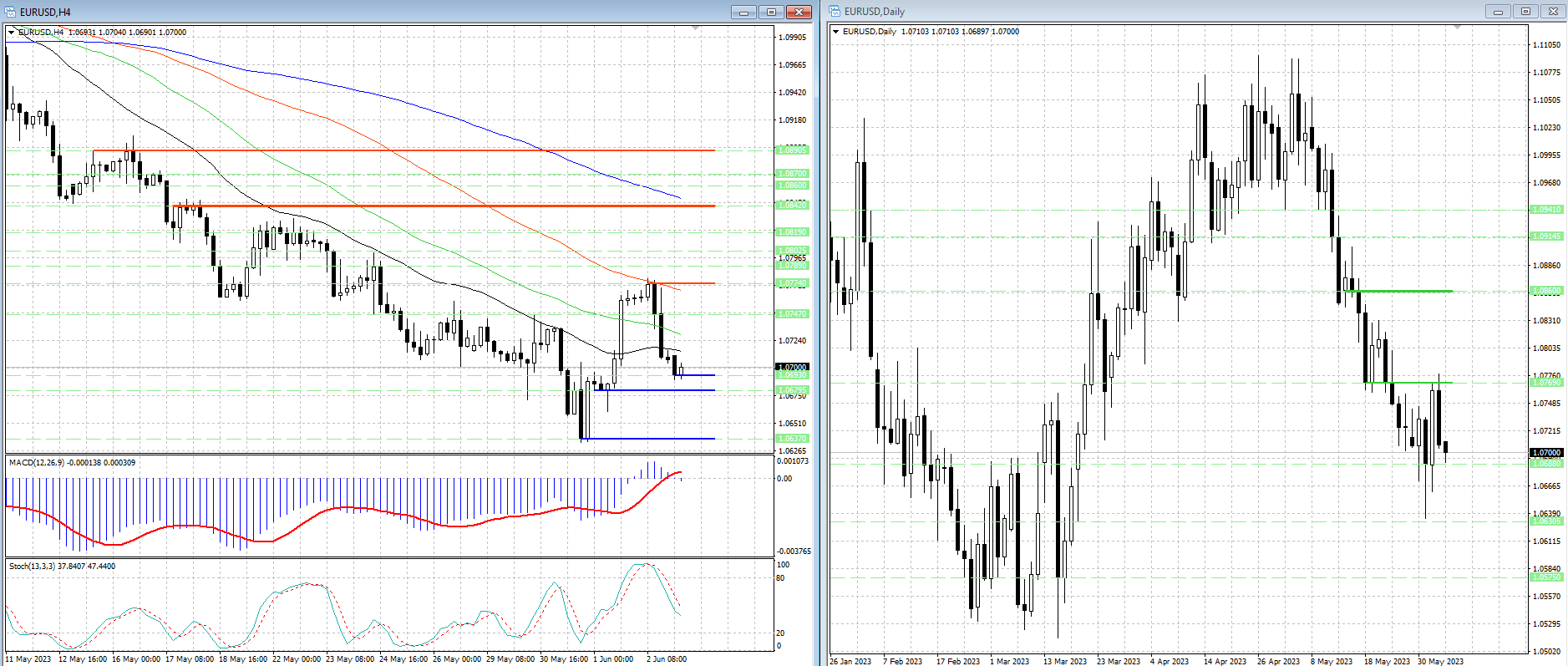The width and height of the screenshot is (1568, 666).
Task: Close the EURUSD,Daily chart window
Action: [x=1553, y=12]
